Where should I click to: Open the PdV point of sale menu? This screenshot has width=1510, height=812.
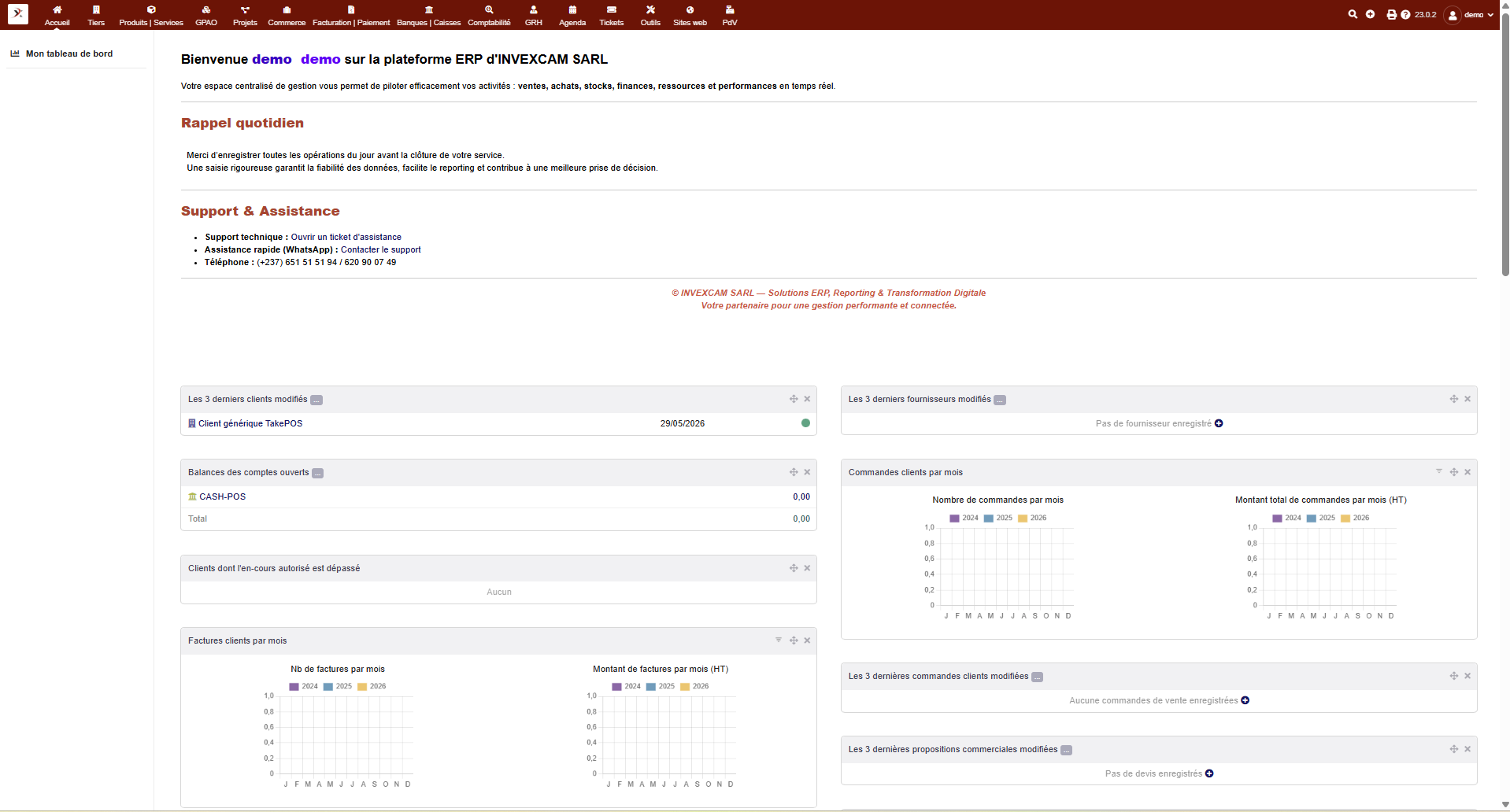(730, 15)
